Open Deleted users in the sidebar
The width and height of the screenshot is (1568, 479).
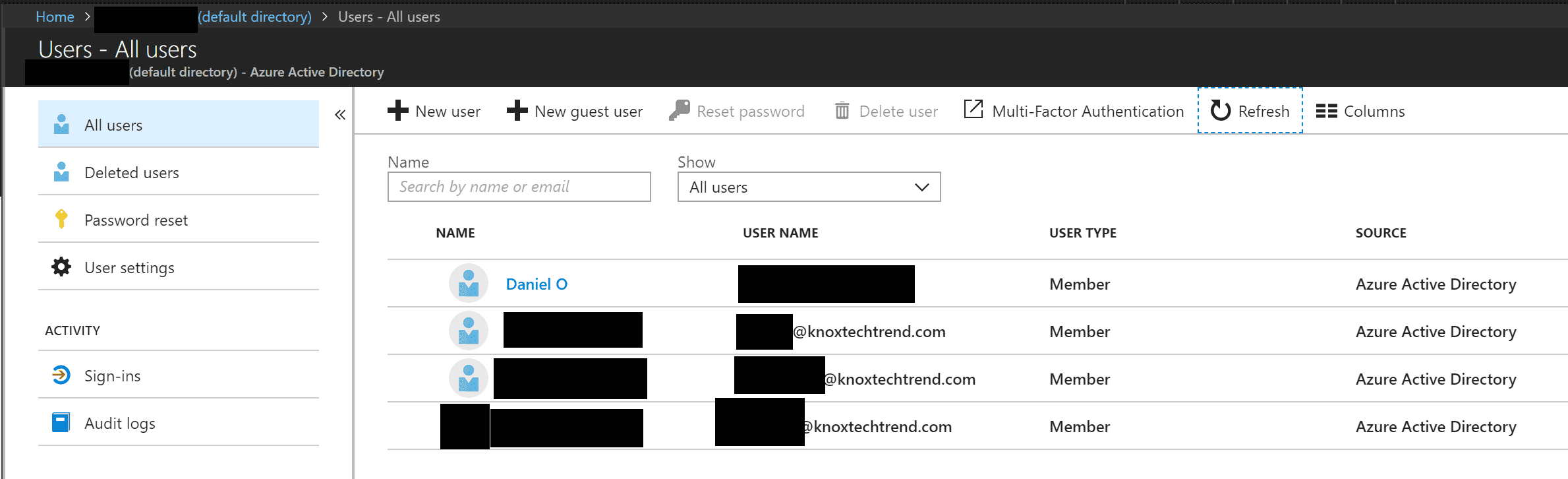[179, 172]
